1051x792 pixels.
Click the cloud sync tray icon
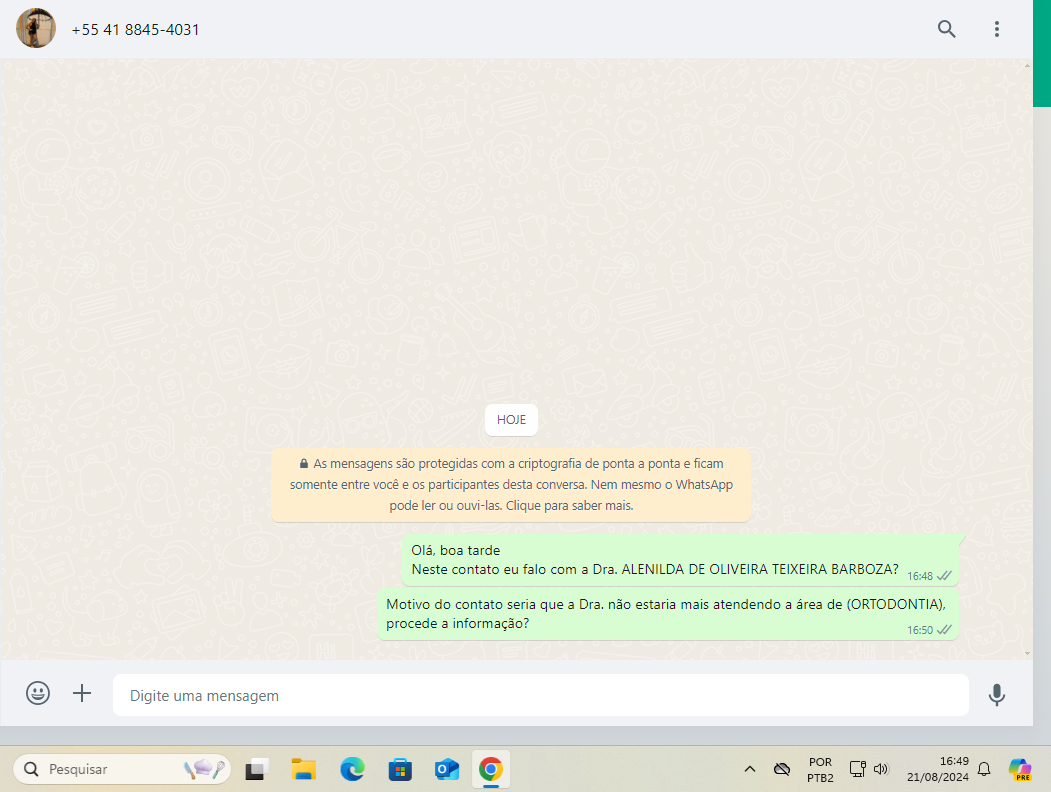tap(782, 769)
